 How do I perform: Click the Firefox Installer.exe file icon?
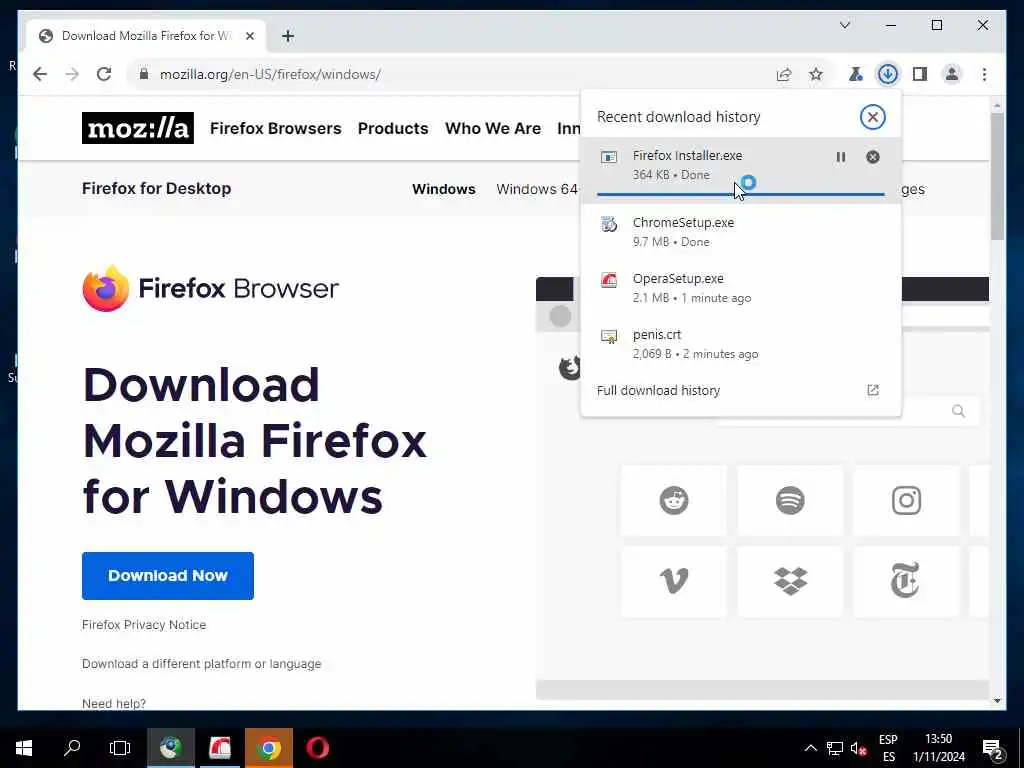(x=609, y=157)
